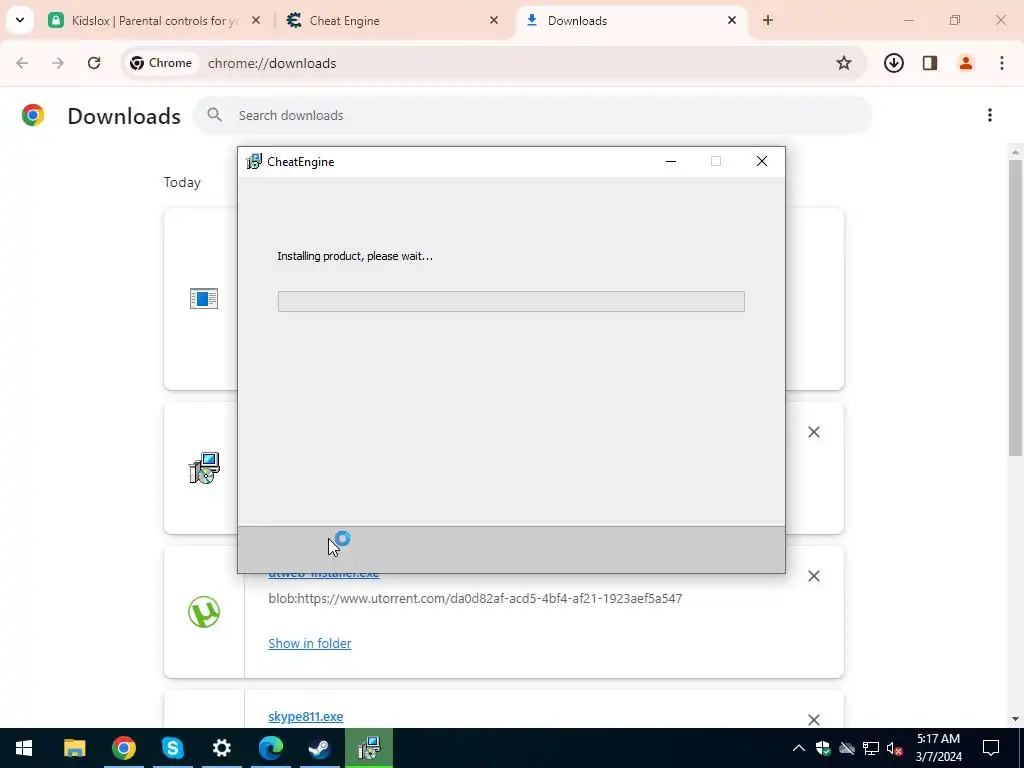Click the first download's file icon
This screenshot has width=1024, height=768.
204,298
